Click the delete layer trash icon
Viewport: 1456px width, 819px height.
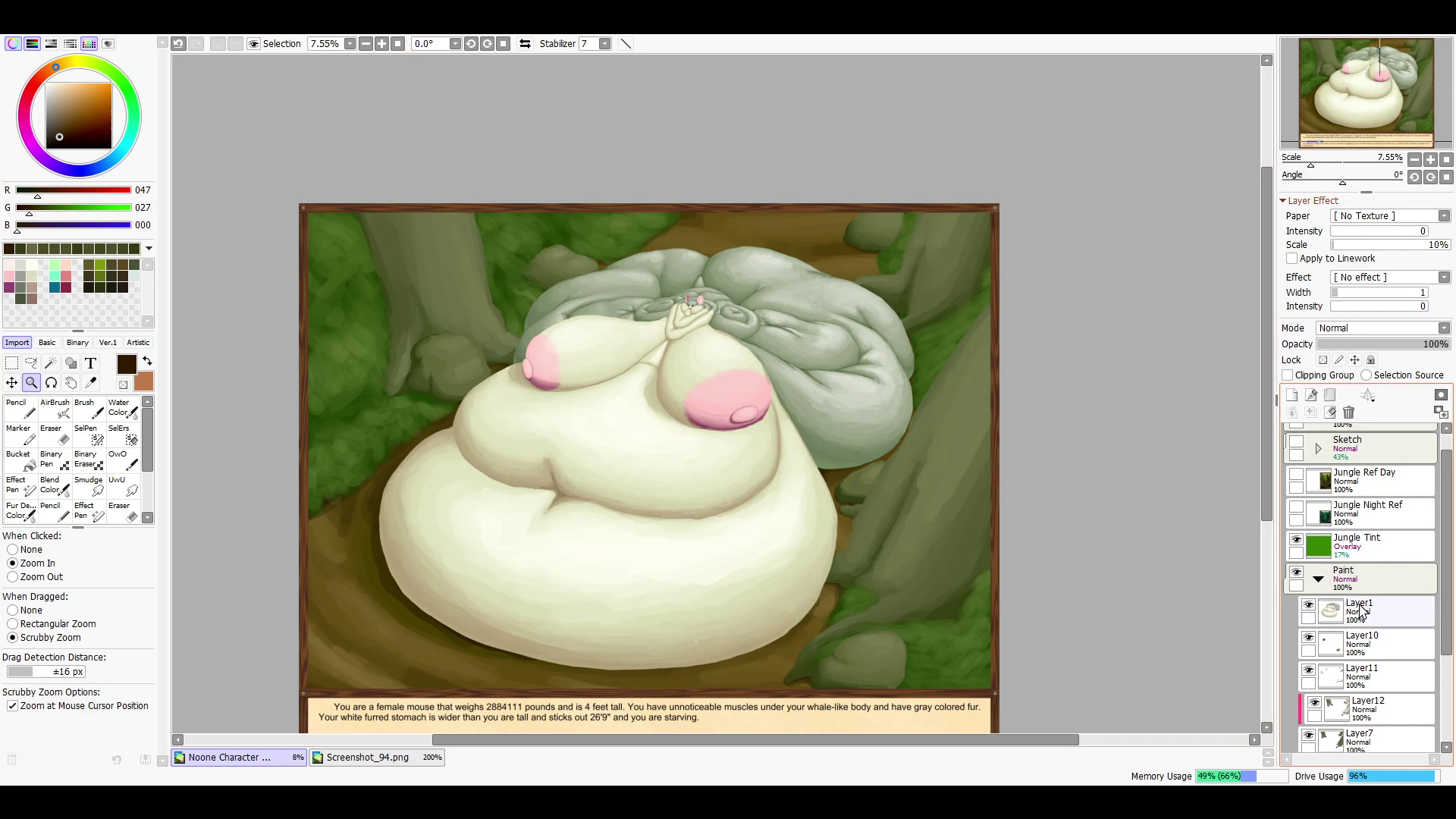pyautogui.click(x=1348, y=413)
